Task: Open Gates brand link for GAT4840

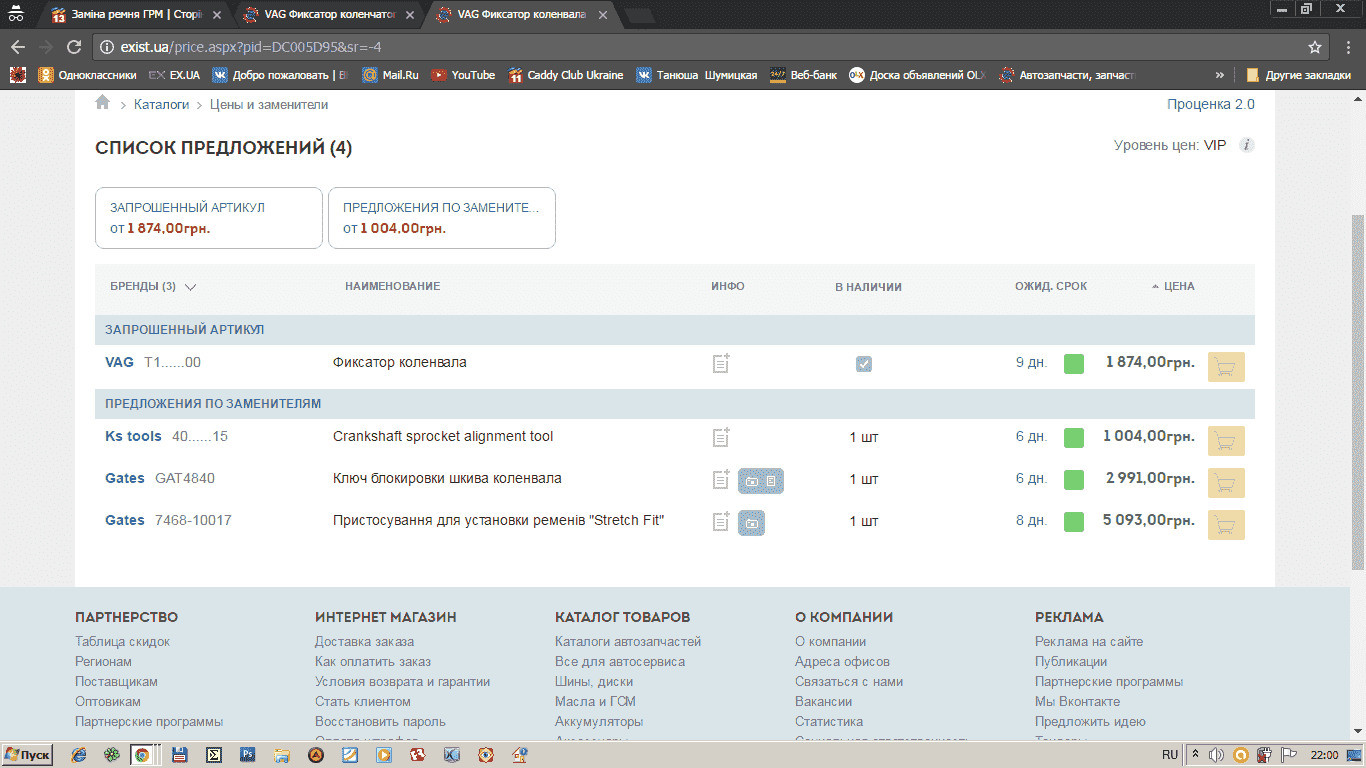Action: (125, 478)
